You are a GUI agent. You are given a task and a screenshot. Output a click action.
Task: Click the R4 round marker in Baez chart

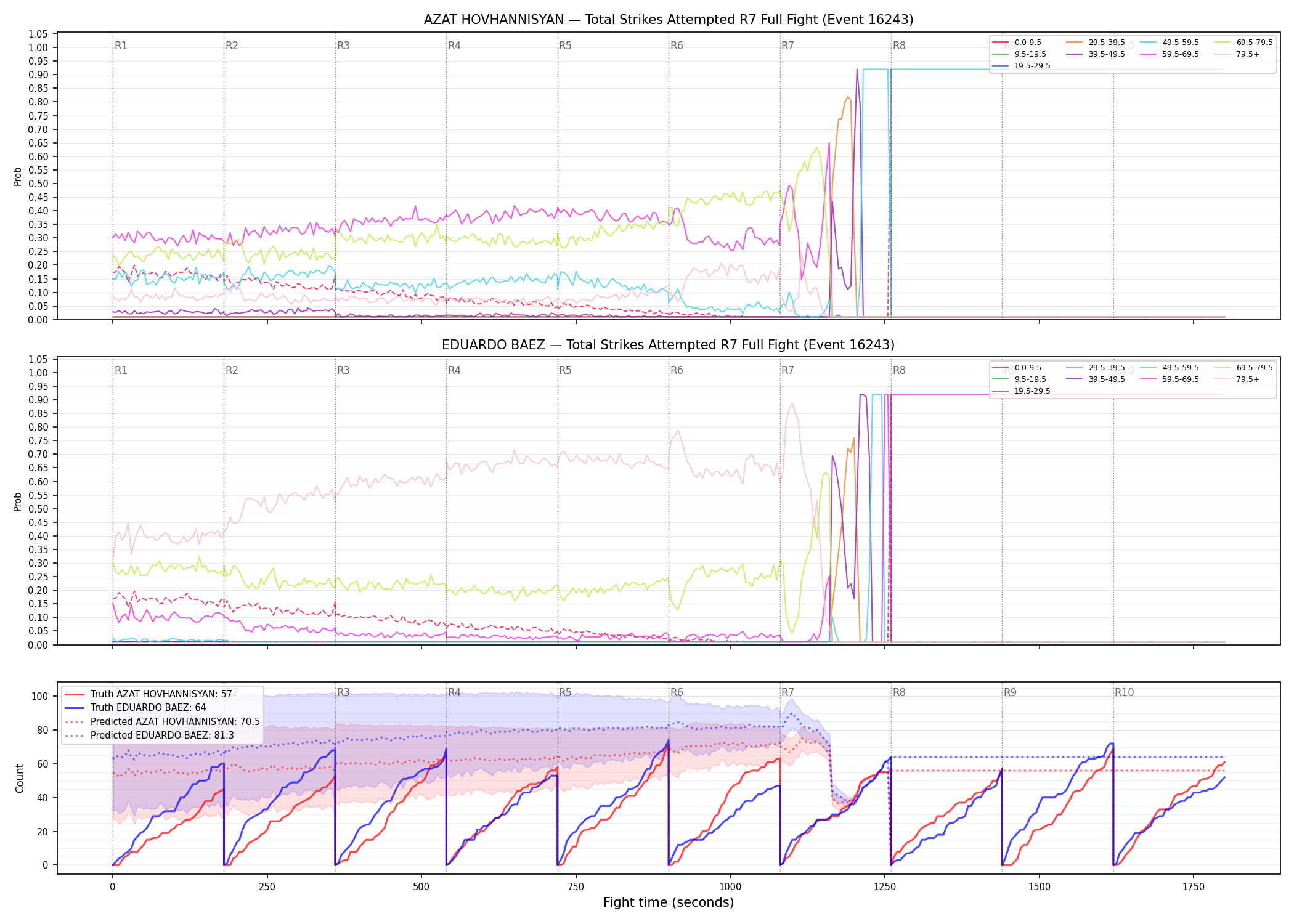point(454,370)
